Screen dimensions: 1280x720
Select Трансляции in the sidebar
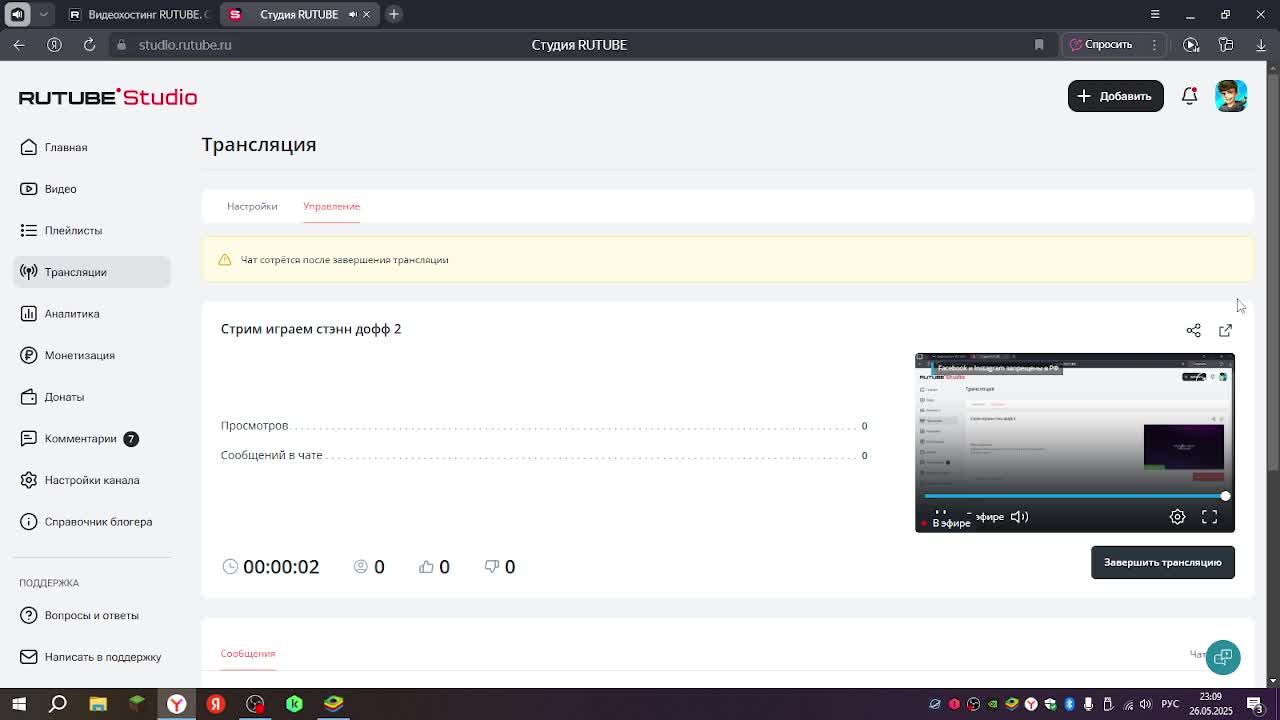[92, 272]
